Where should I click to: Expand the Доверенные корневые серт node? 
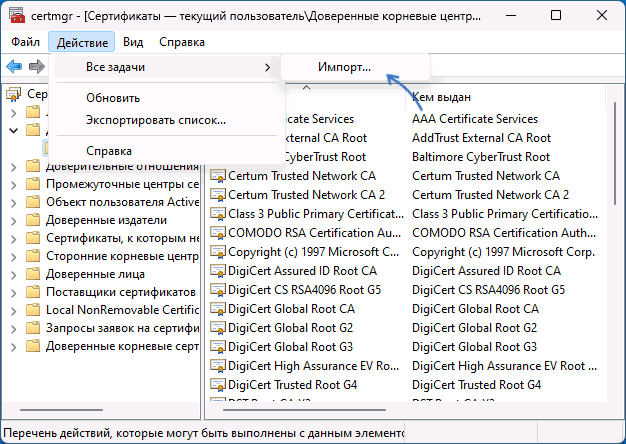point(14,346)
